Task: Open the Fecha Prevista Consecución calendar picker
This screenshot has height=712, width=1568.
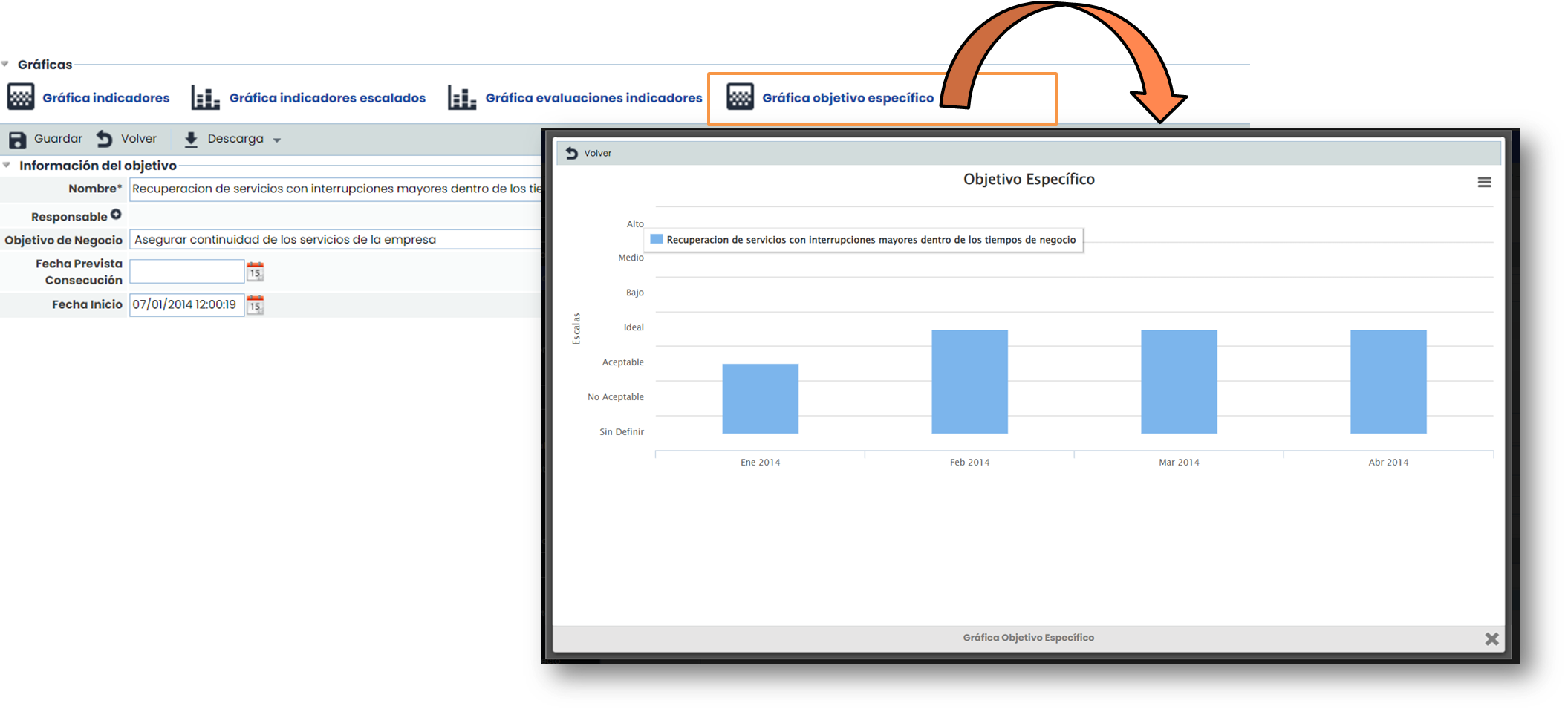Action: tap(255, 272)
